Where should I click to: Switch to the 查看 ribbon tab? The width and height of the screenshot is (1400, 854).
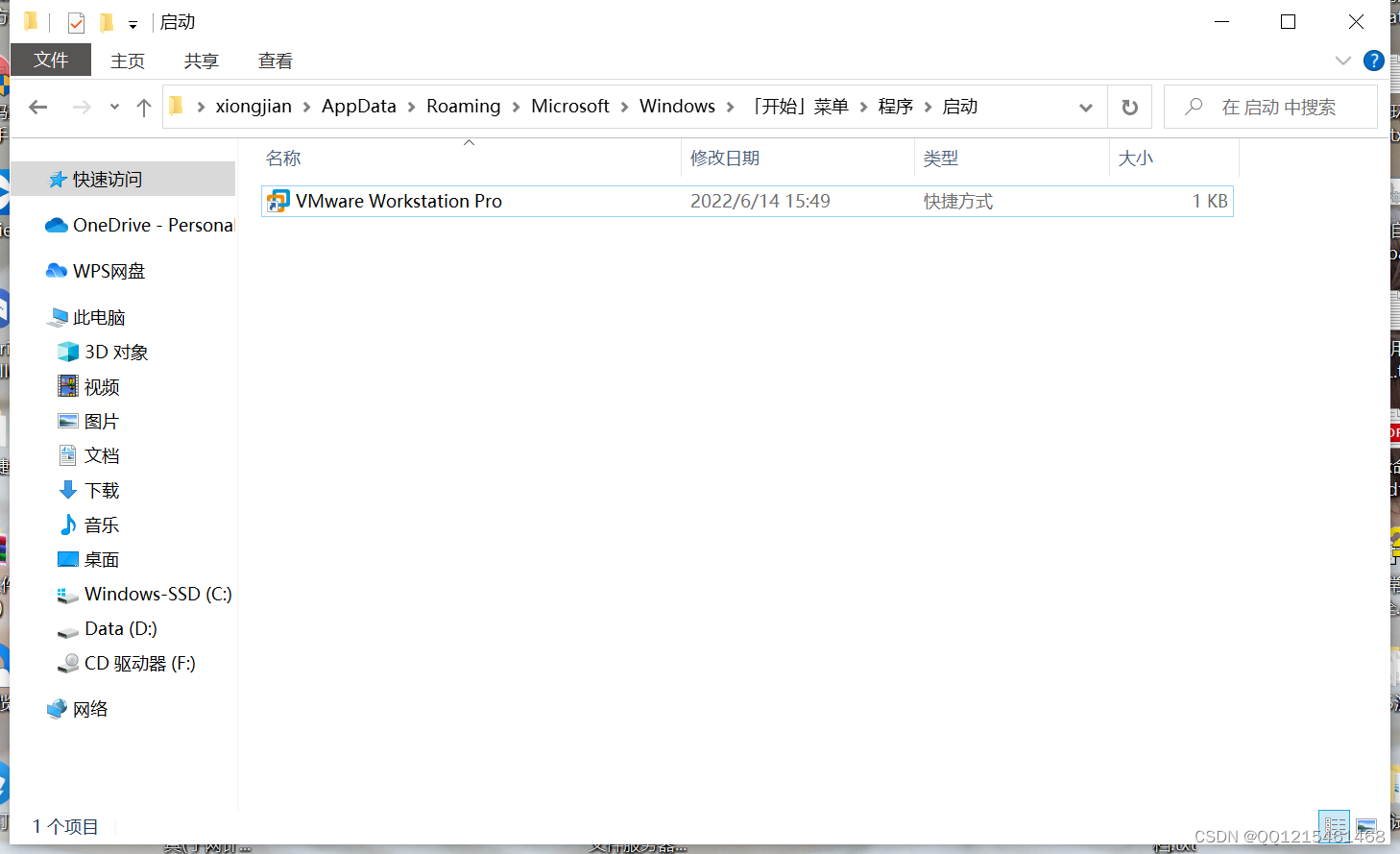276,61
